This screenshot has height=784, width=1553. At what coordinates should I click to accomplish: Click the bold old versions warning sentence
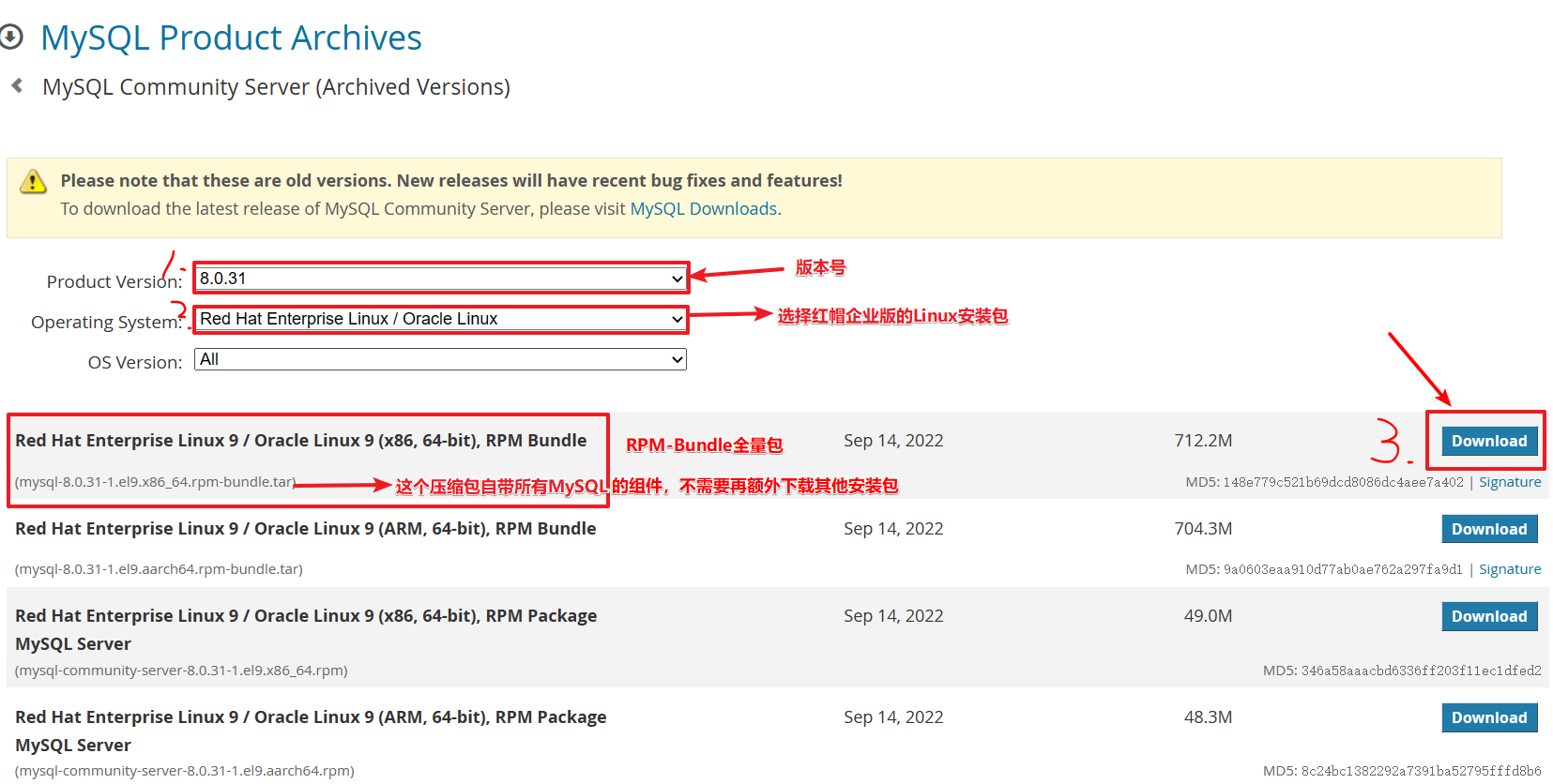(451, 180)
